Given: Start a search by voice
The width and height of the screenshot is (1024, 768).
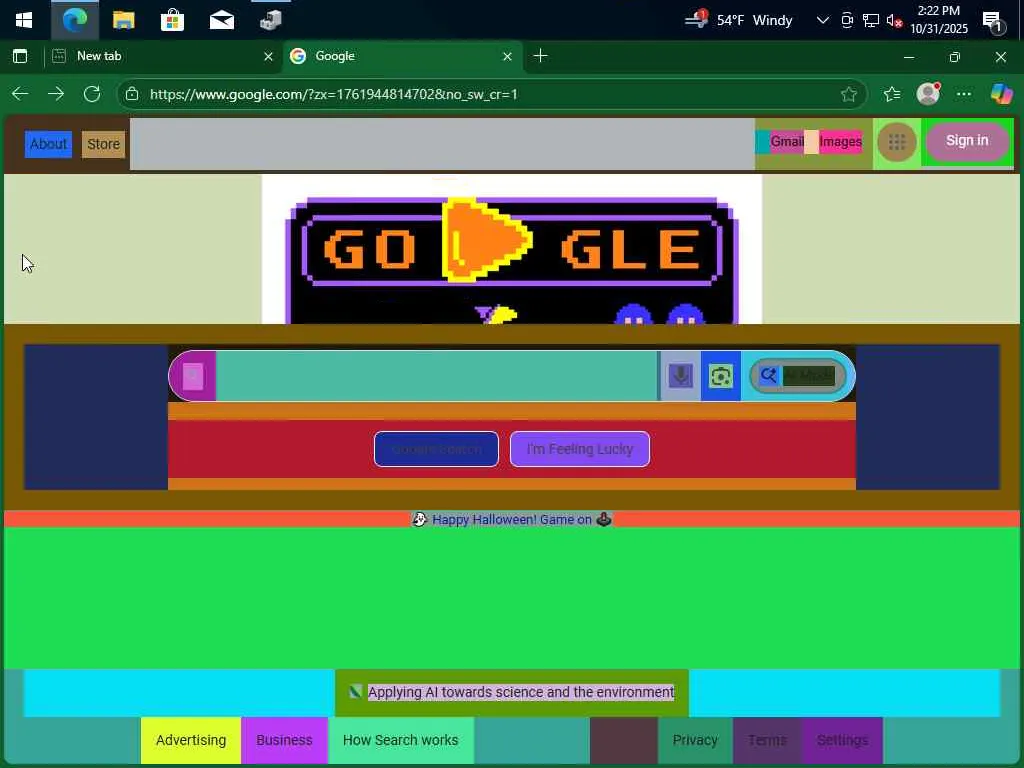Looking at the screenshot, I should click(680, 376).
